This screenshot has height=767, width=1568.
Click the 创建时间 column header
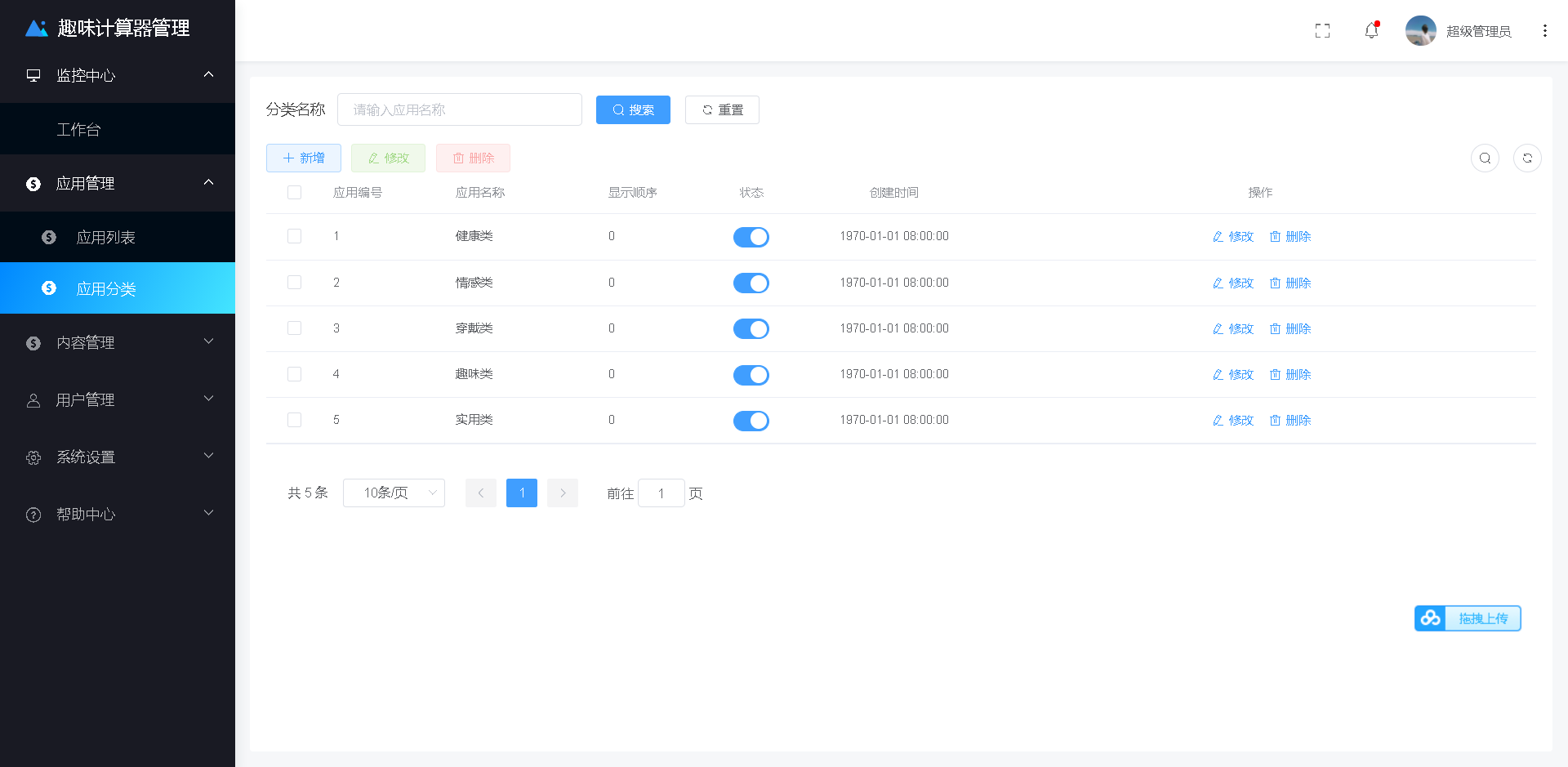point(894,192)
